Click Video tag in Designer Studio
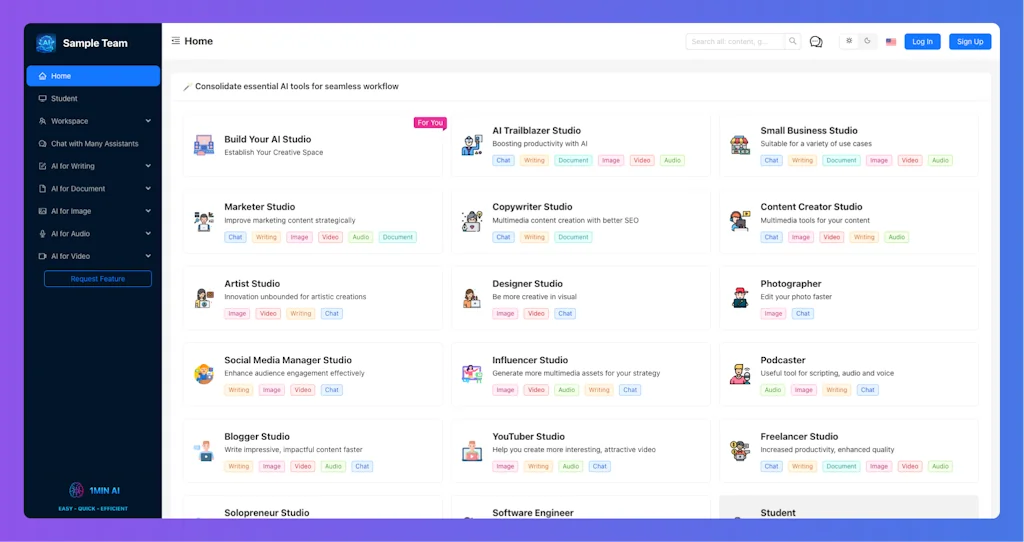 coord(536,314)
